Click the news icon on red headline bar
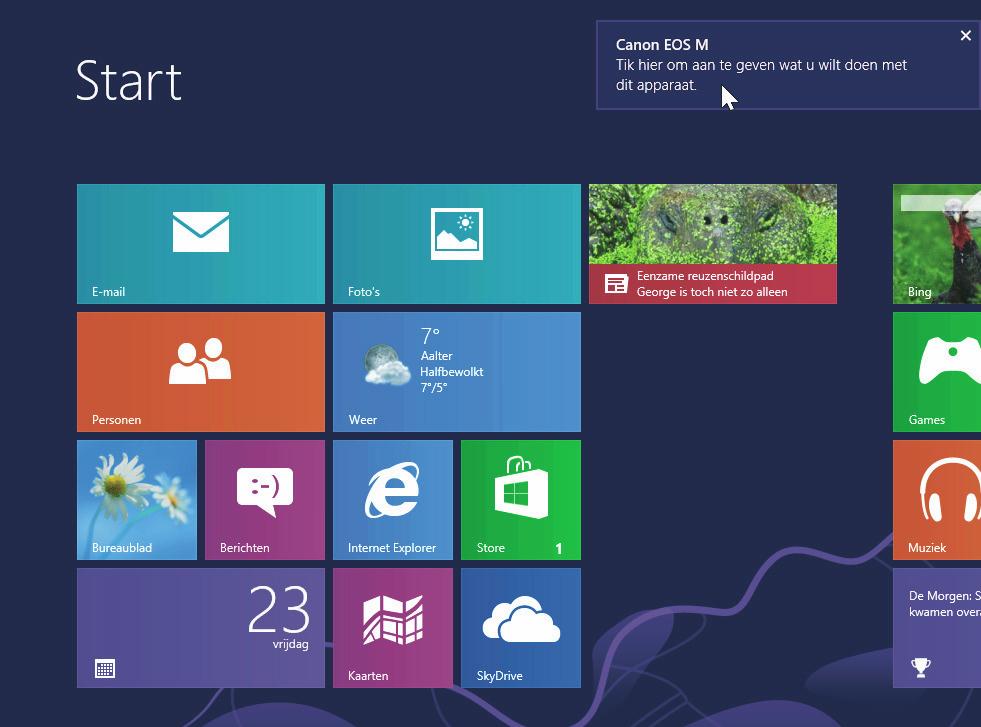This screenshot has width=981, height=727. click(616, 283)
